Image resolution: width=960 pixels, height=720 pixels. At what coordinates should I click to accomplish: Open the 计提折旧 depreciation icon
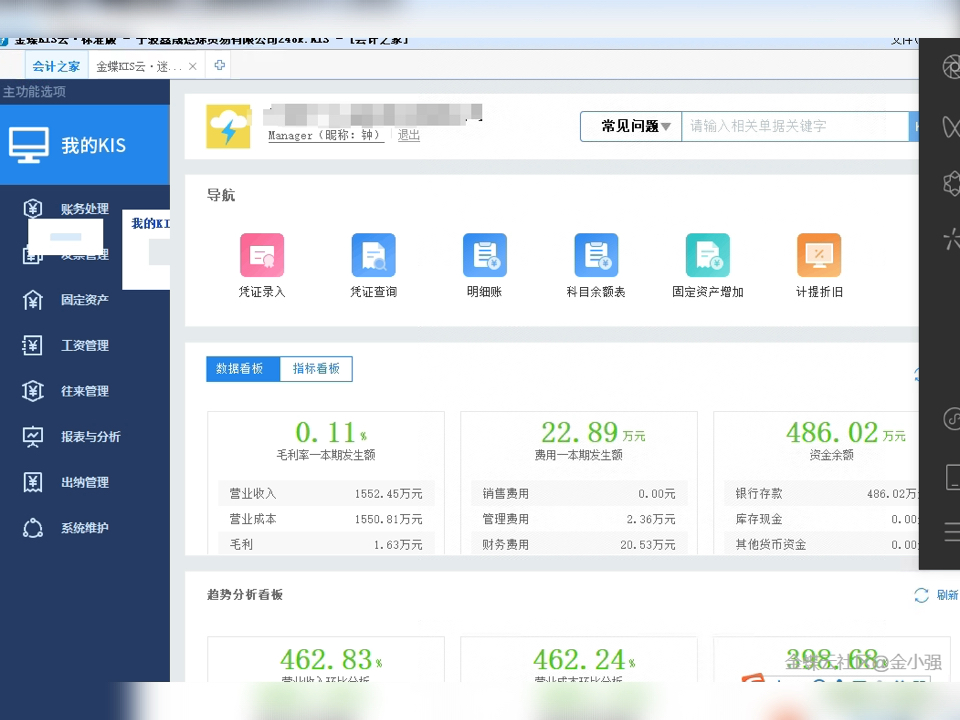point(818,255)
